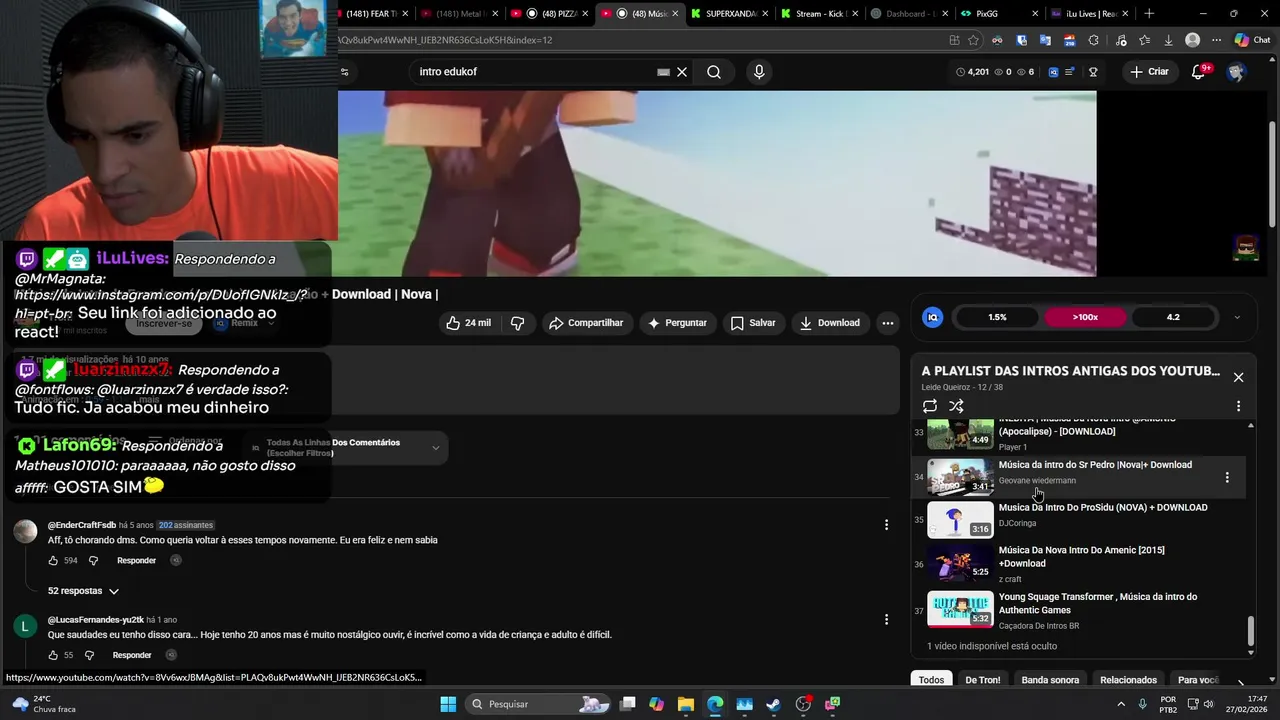Like LucasFernandes-yu2tk's comment
Screen dimensions: 1280x720
53,655
